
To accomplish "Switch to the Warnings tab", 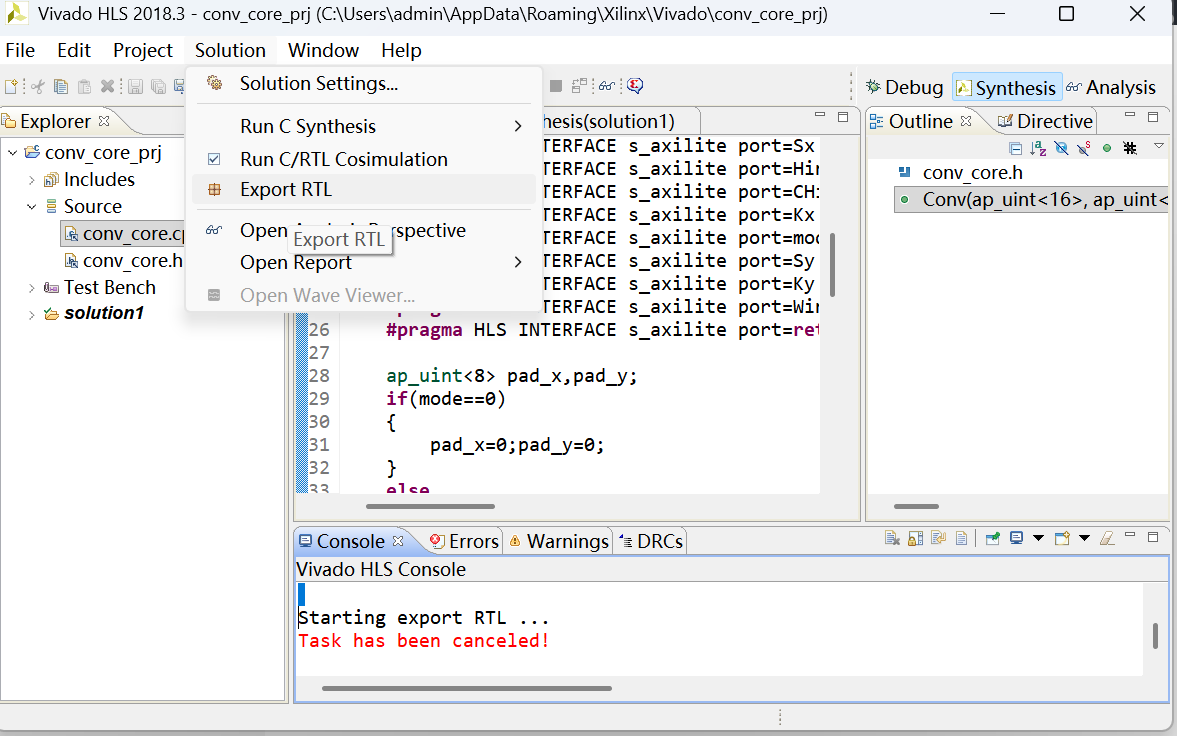I will (x=558, y=541).
